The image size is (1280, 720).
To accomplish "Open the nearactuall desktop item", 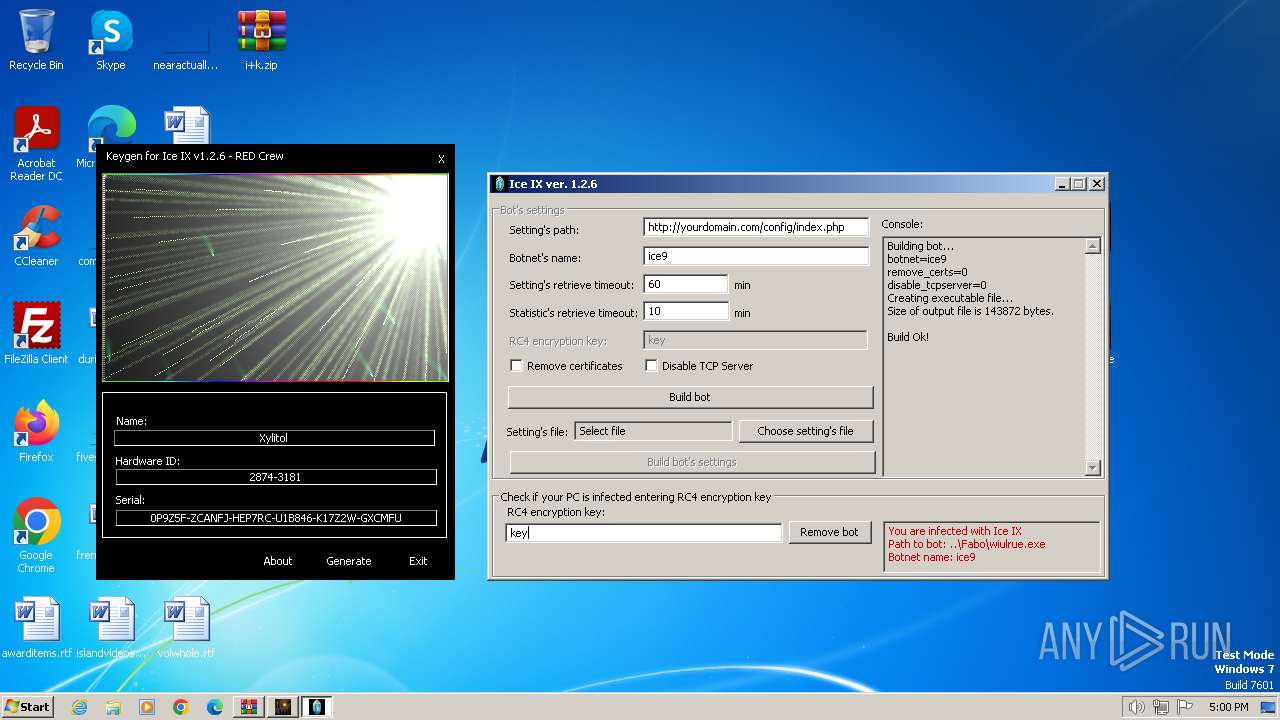I will [x=186, y=40].
